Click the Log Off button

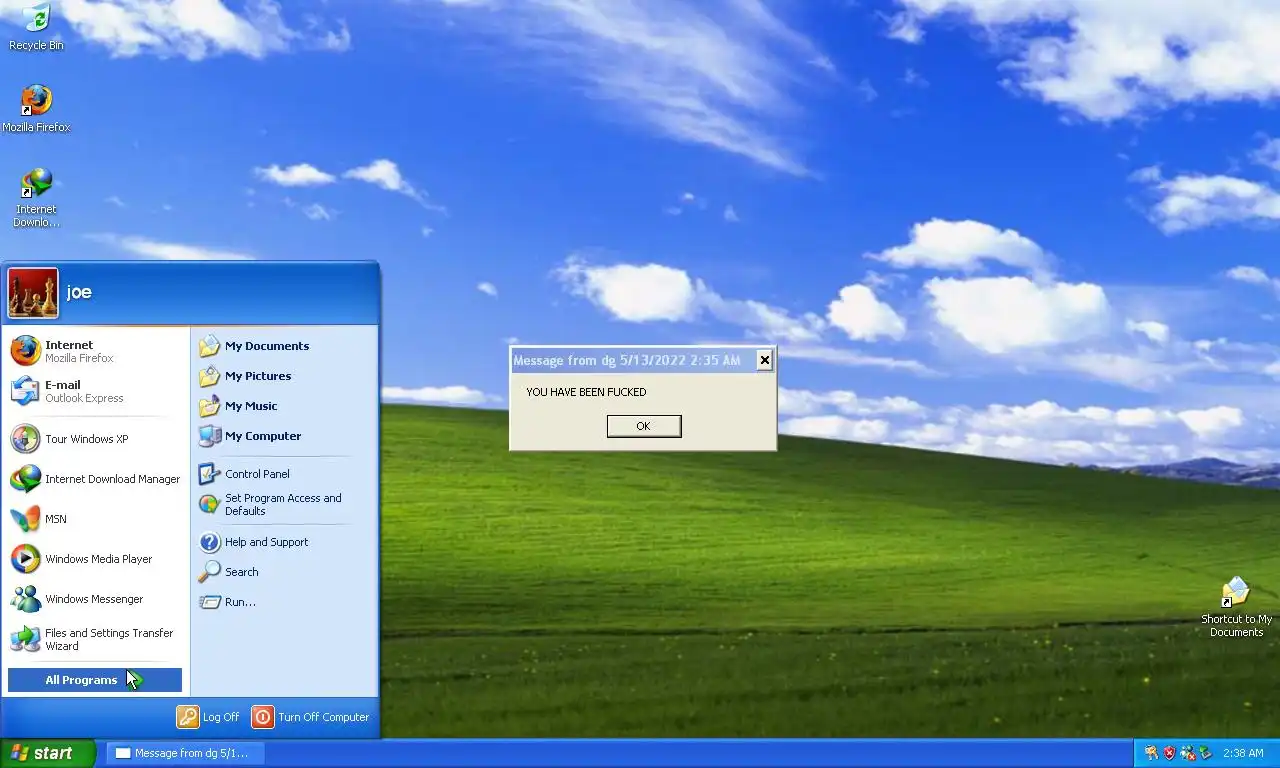click(208, 717)
